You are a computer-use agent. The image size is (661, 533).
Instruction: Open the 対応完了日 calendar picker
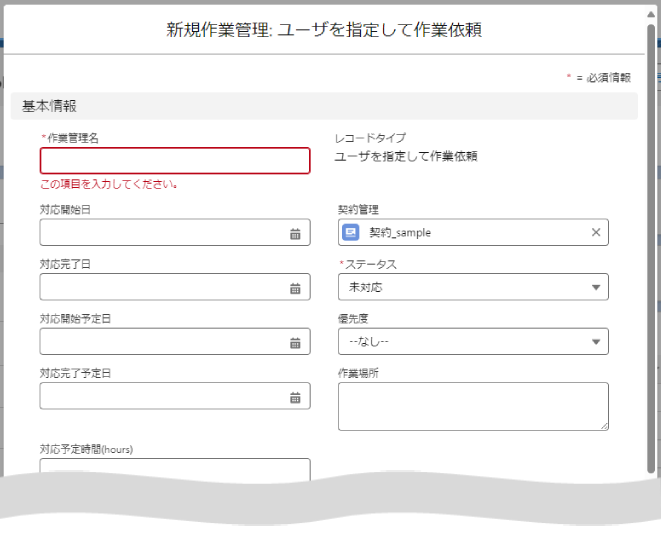(x=295, y=288)
